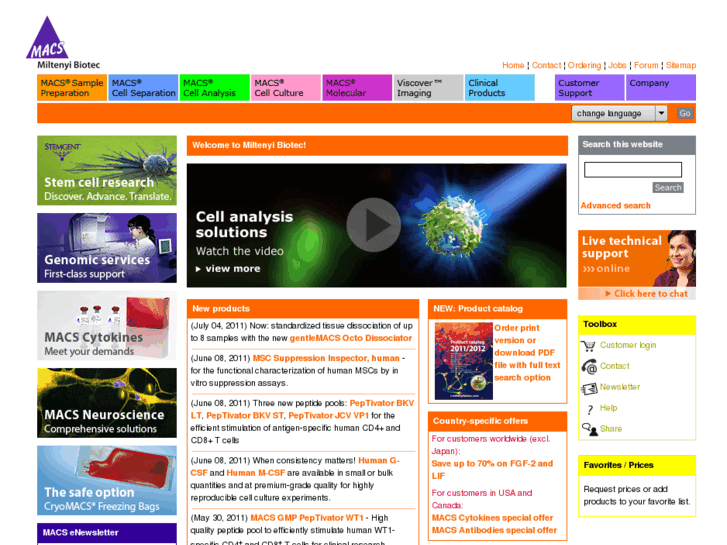Open the MACS Neuroscience banner
Image resolution: width=727 pixels, height=545 pixels.
[x=107, y=403]
